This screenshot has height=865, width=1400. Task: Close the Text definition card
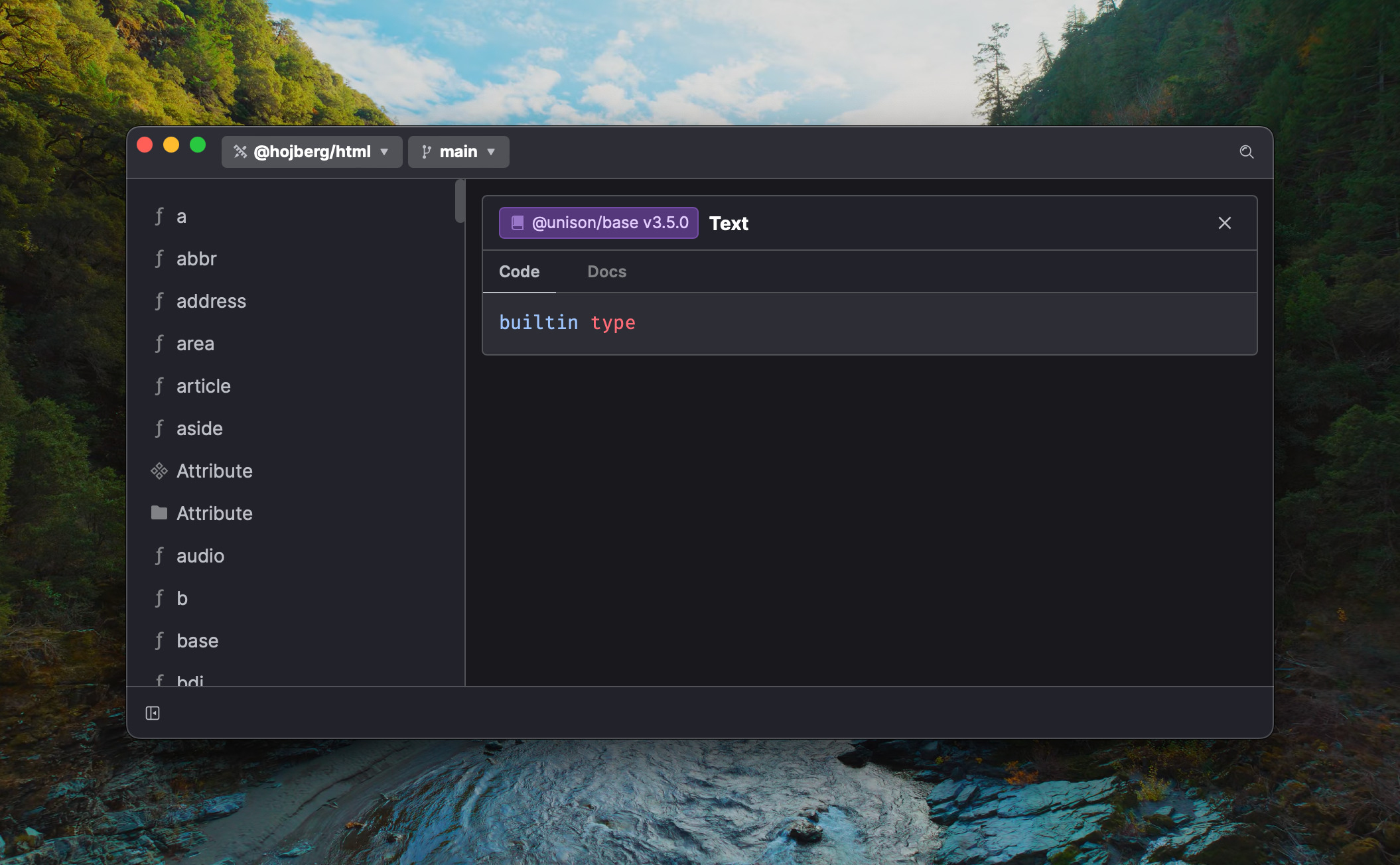[x=1224, y=223]
